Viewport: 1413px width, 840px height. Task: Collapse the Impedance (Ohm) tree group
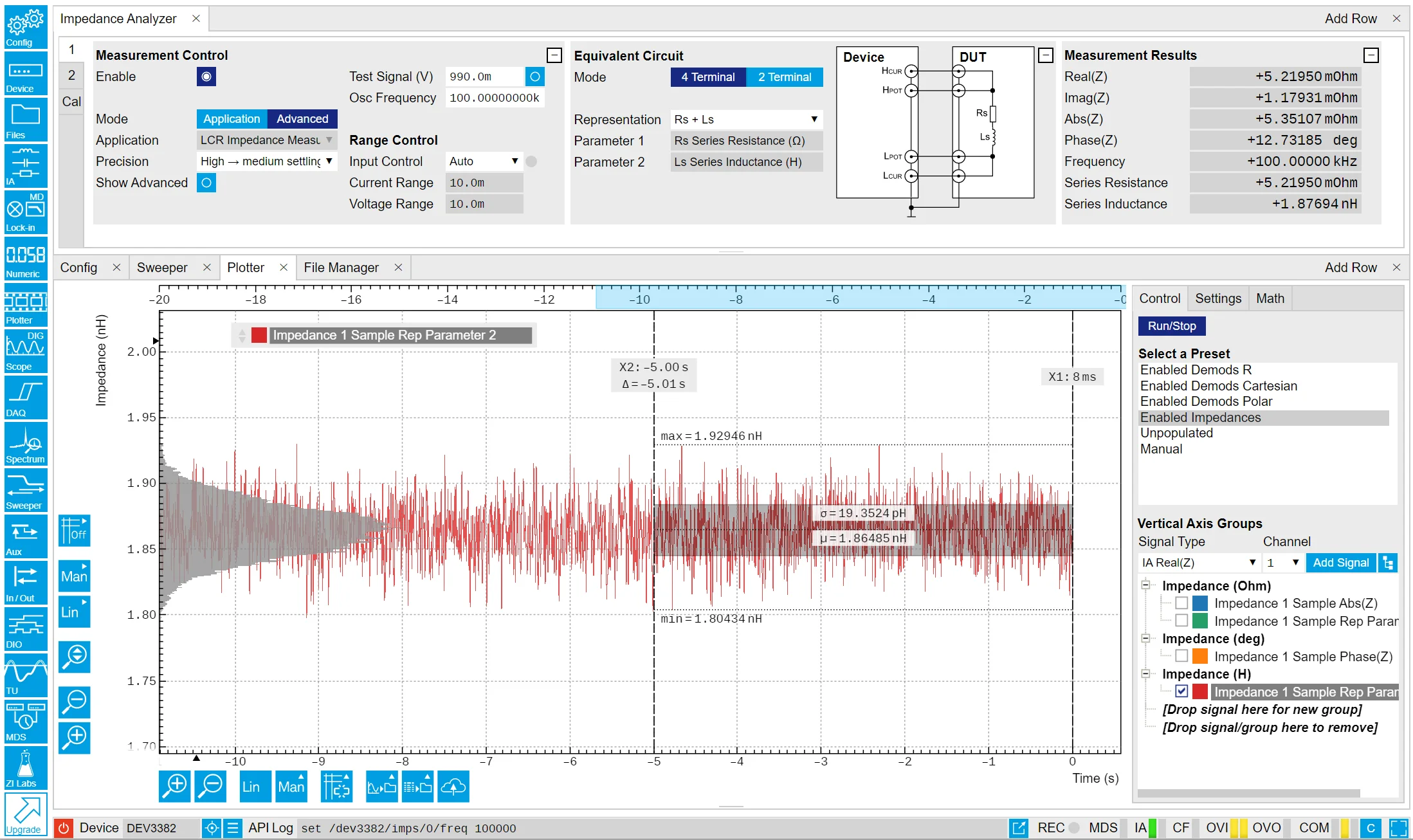[x=1145, y=585]
